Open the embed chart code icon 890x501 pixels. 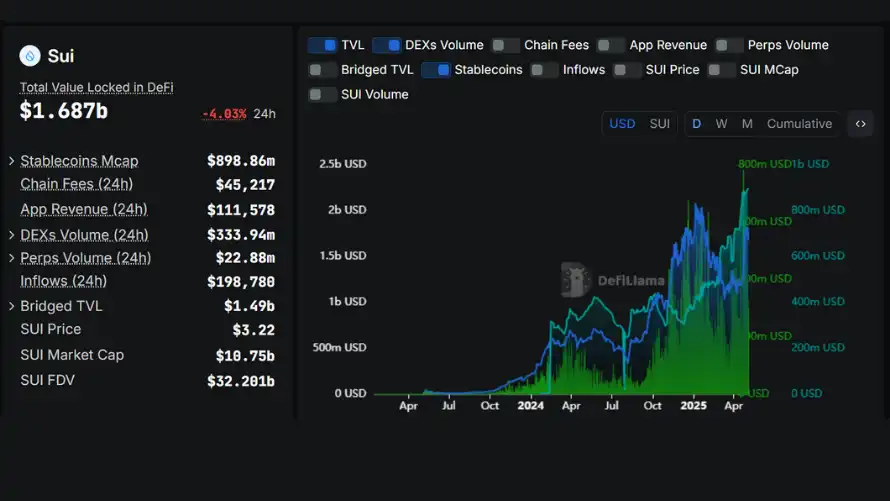click(860, 124)
